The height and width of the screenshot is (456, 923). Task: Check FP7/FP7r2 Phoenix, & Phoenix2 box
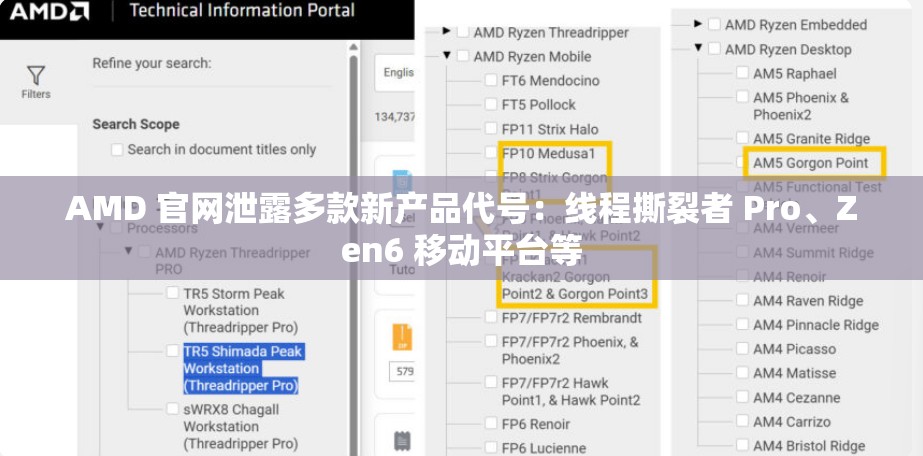click(491, 341)
